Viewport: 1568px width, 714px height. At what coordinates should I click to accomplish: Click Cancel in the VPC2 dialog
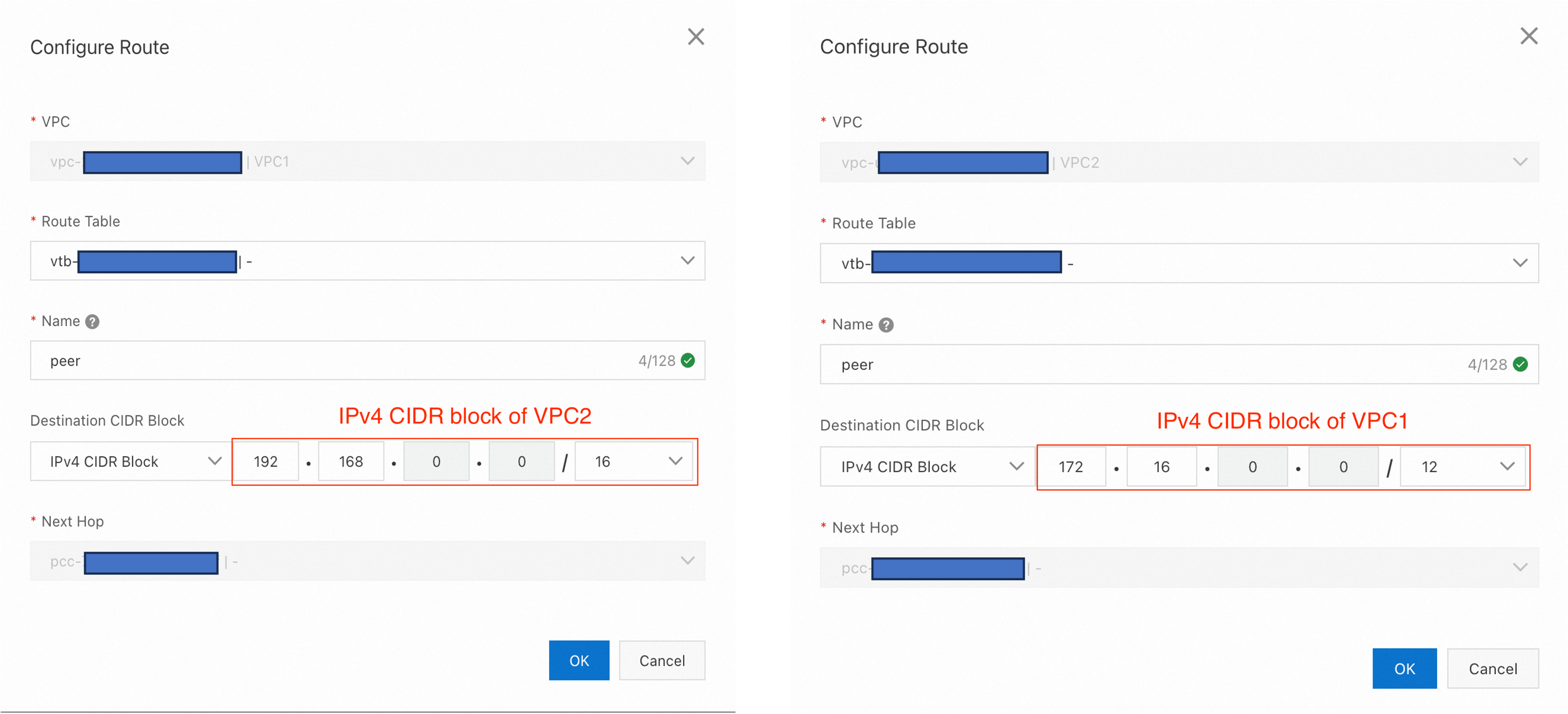coord(1492,668)
